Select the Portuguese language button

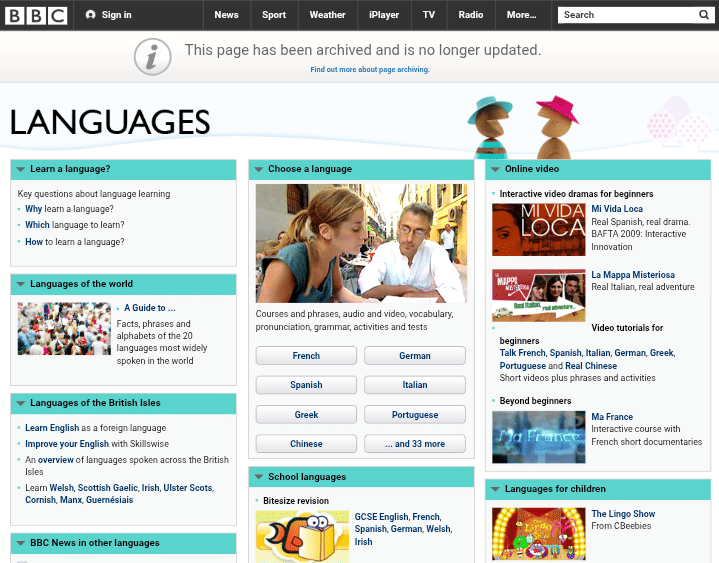pyautogui.click(x=415, y=415)
